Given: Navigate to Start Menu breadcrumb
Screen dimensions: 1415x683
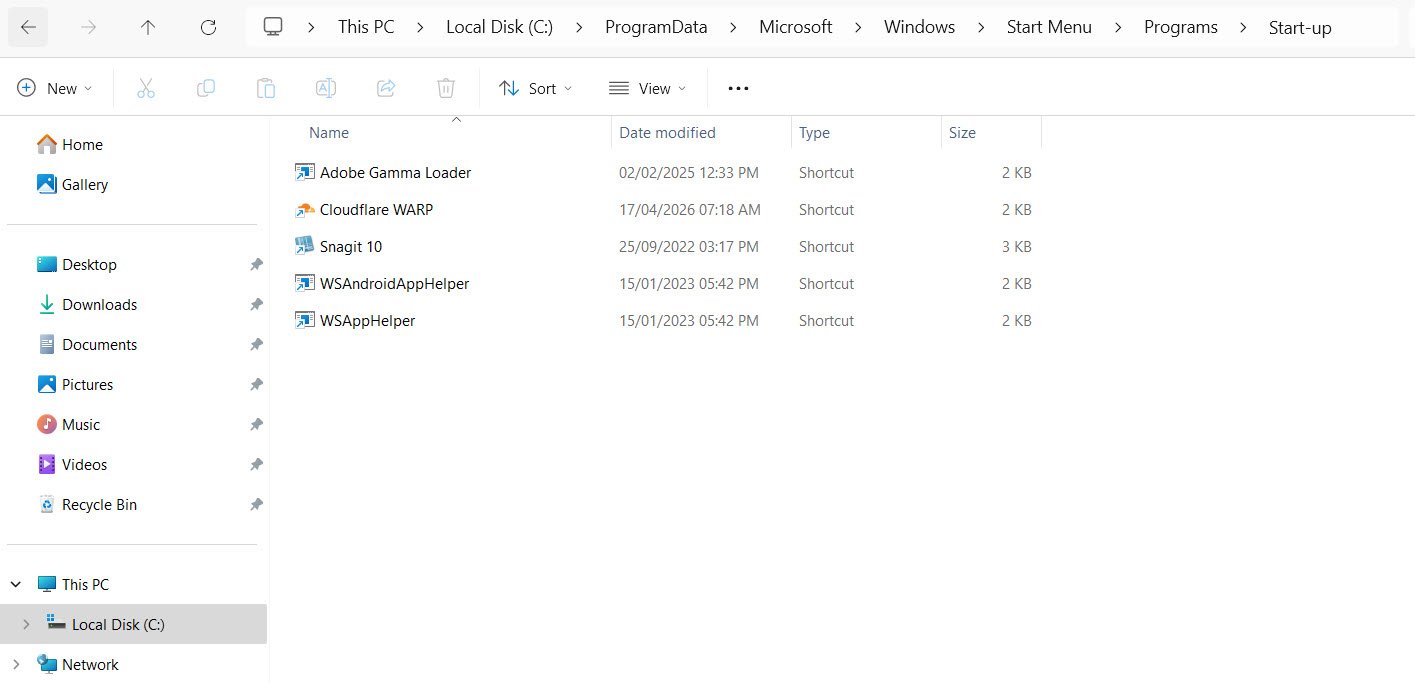Looking at the screenshot, I should tap(1049, 28).
